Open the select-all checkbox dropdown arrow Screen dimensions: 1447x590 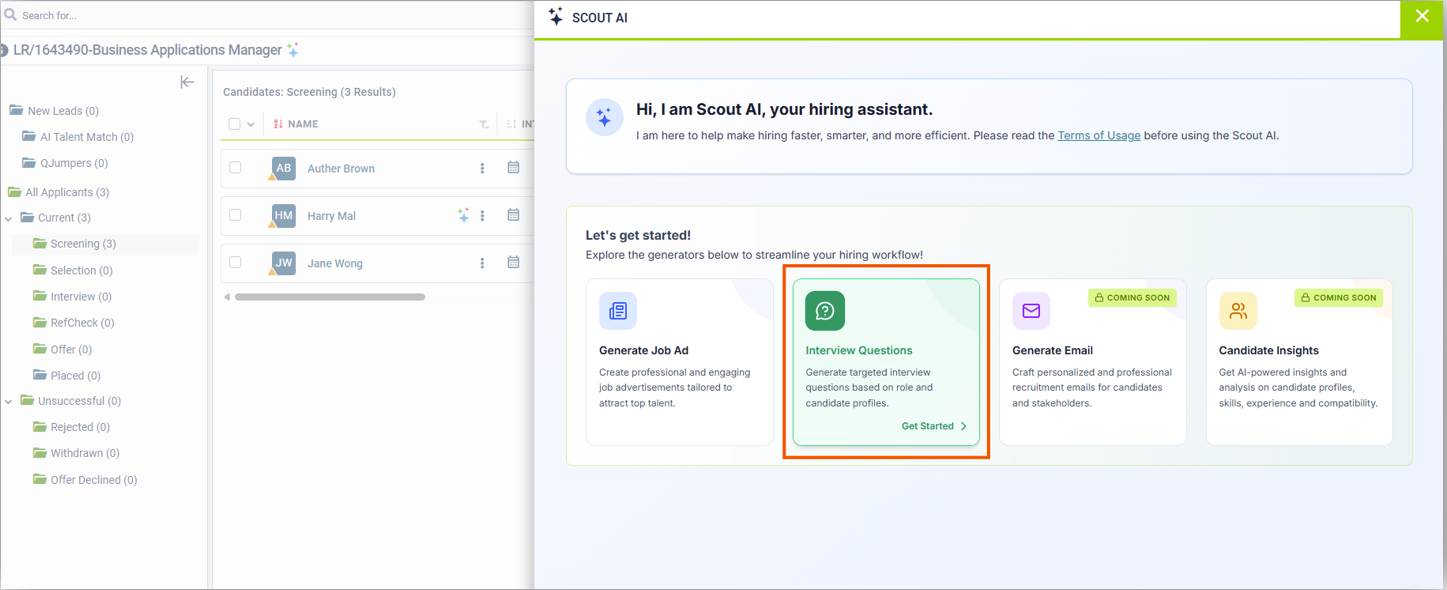point(251,125)
